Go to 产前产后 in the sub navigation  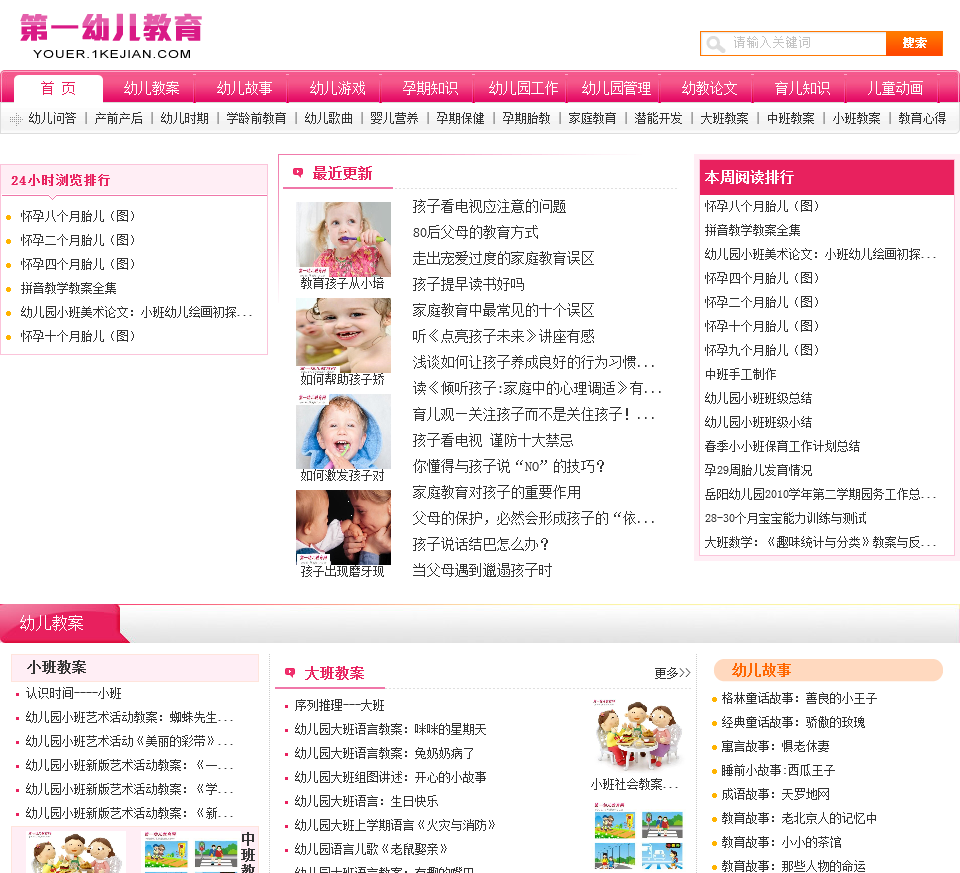pos(118,118)
